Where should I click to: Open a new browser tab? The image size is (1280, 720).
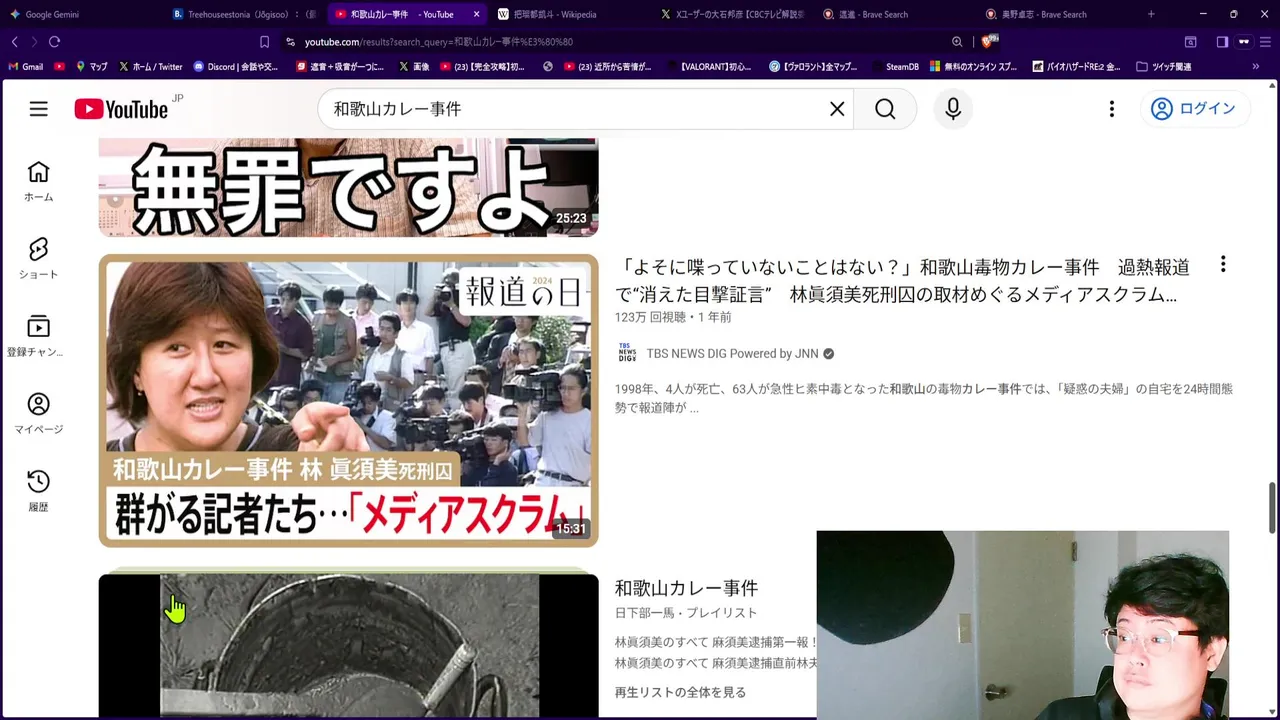1151,14
